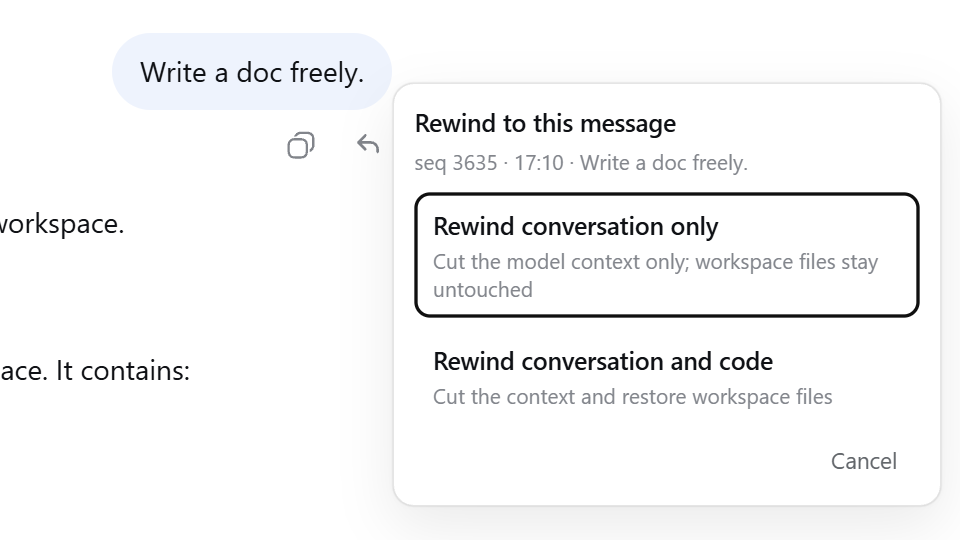Click the gray message preview in dialog subtitle
The width and height of the screenshot is (960, 540).
click(x=664, y=163)
